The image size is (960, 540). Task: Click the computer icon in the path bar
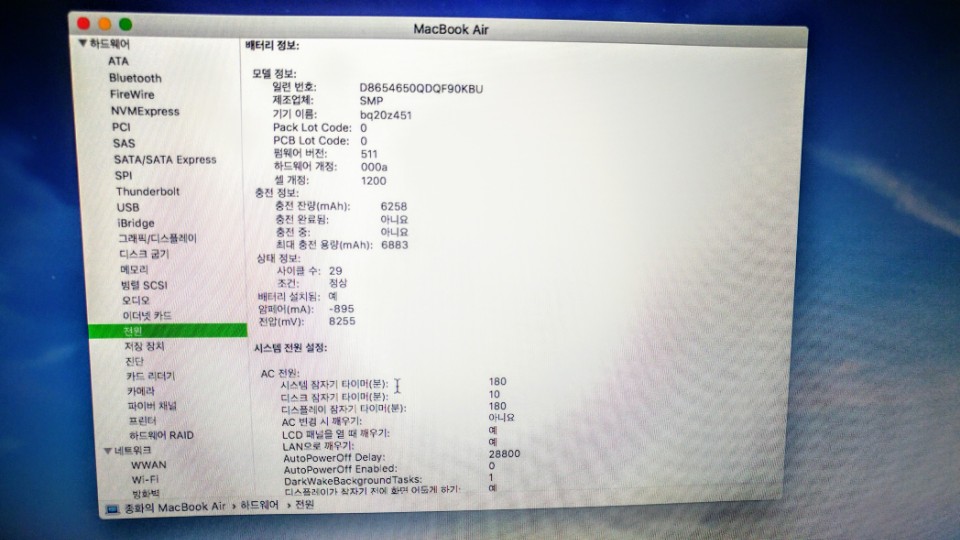pos(113,509)
